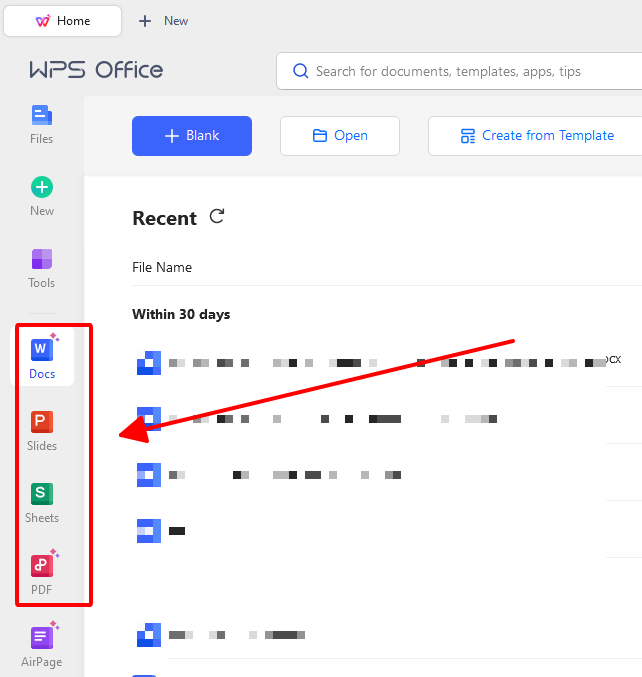The height and width of the screenshot is (677, 642).
Task: Open a New tab at the top
Action: coord(163,21)
